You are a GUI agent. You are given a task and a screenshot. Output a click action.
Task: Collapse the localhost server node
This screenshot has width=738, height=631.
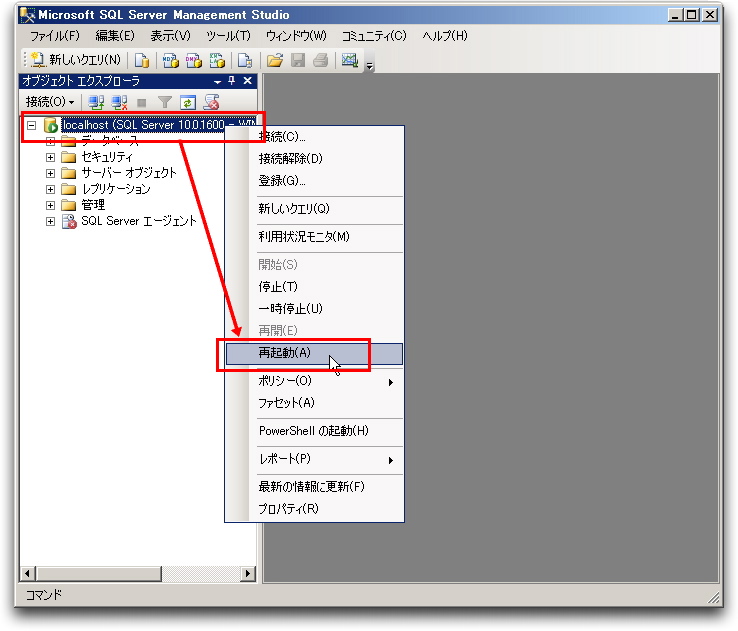coord(32,125)
